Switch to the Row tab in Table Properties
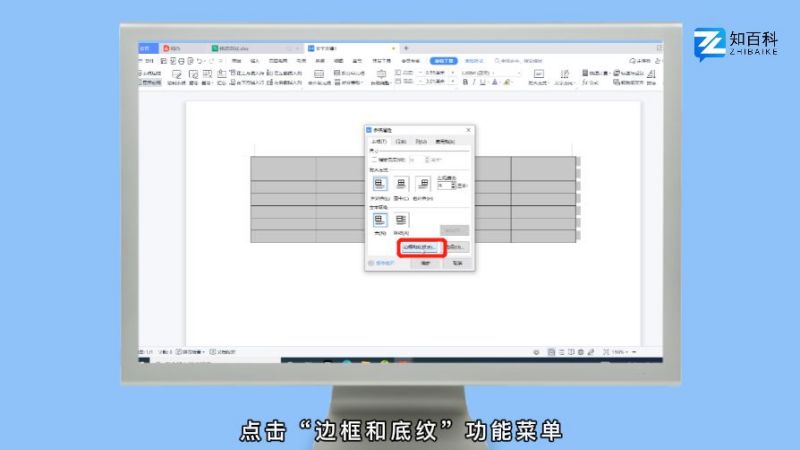 click(400, 142)
